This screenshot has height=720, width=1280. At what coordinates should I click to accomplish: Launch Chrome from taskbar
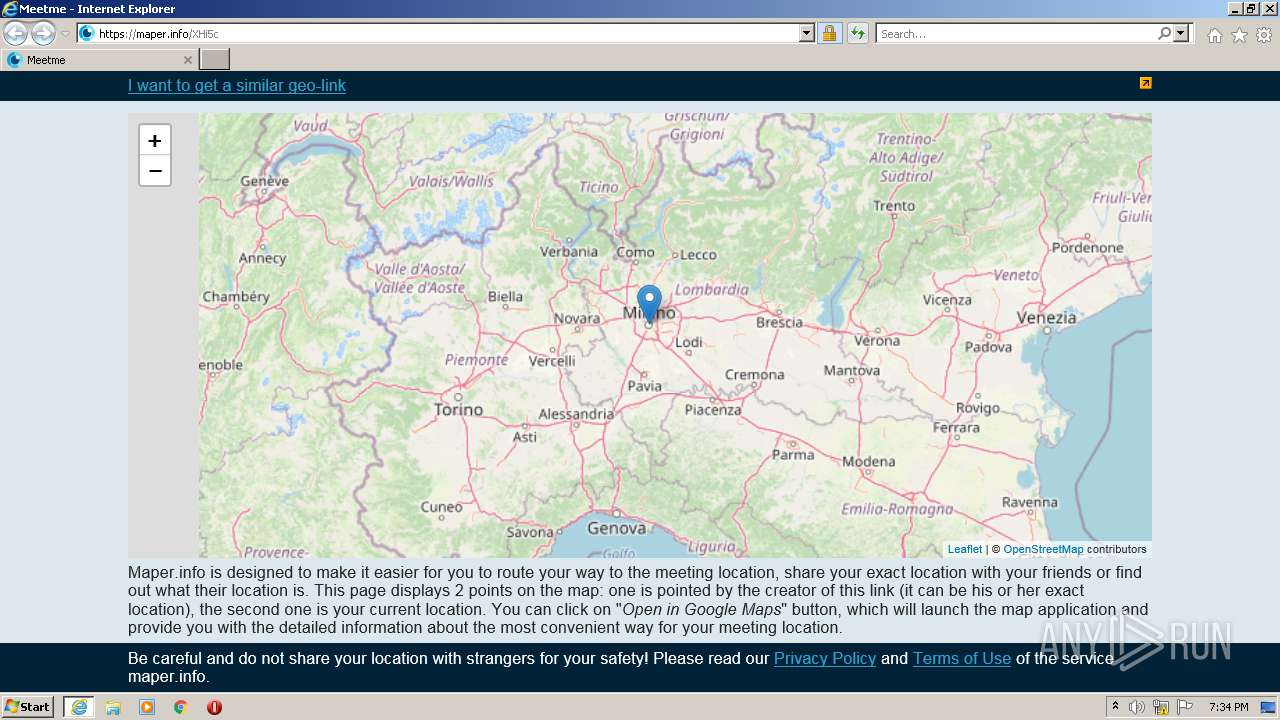point(181,707)
